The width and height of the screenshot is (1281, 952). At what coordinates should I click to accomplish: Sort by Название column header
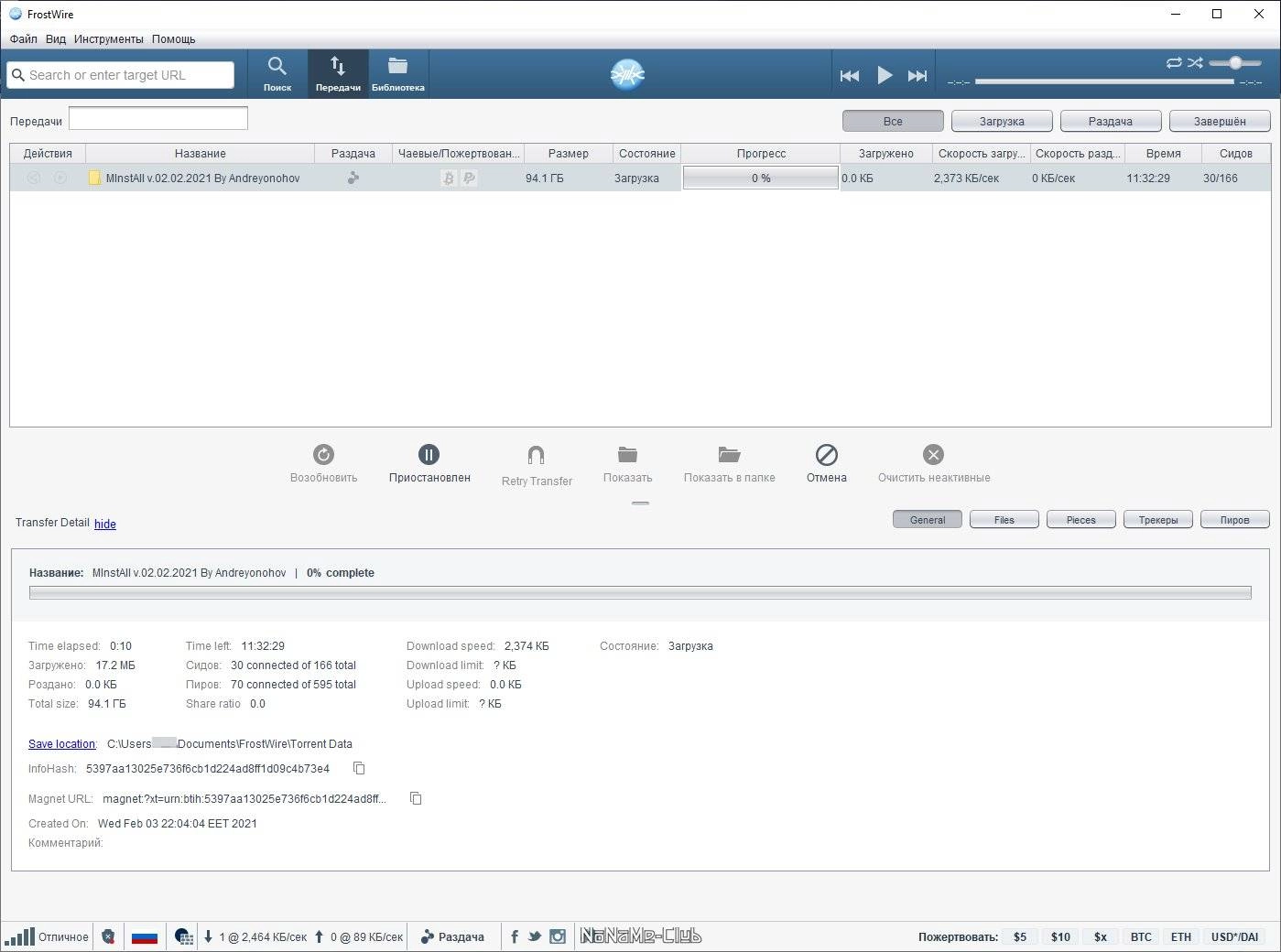tap(200, 153)
